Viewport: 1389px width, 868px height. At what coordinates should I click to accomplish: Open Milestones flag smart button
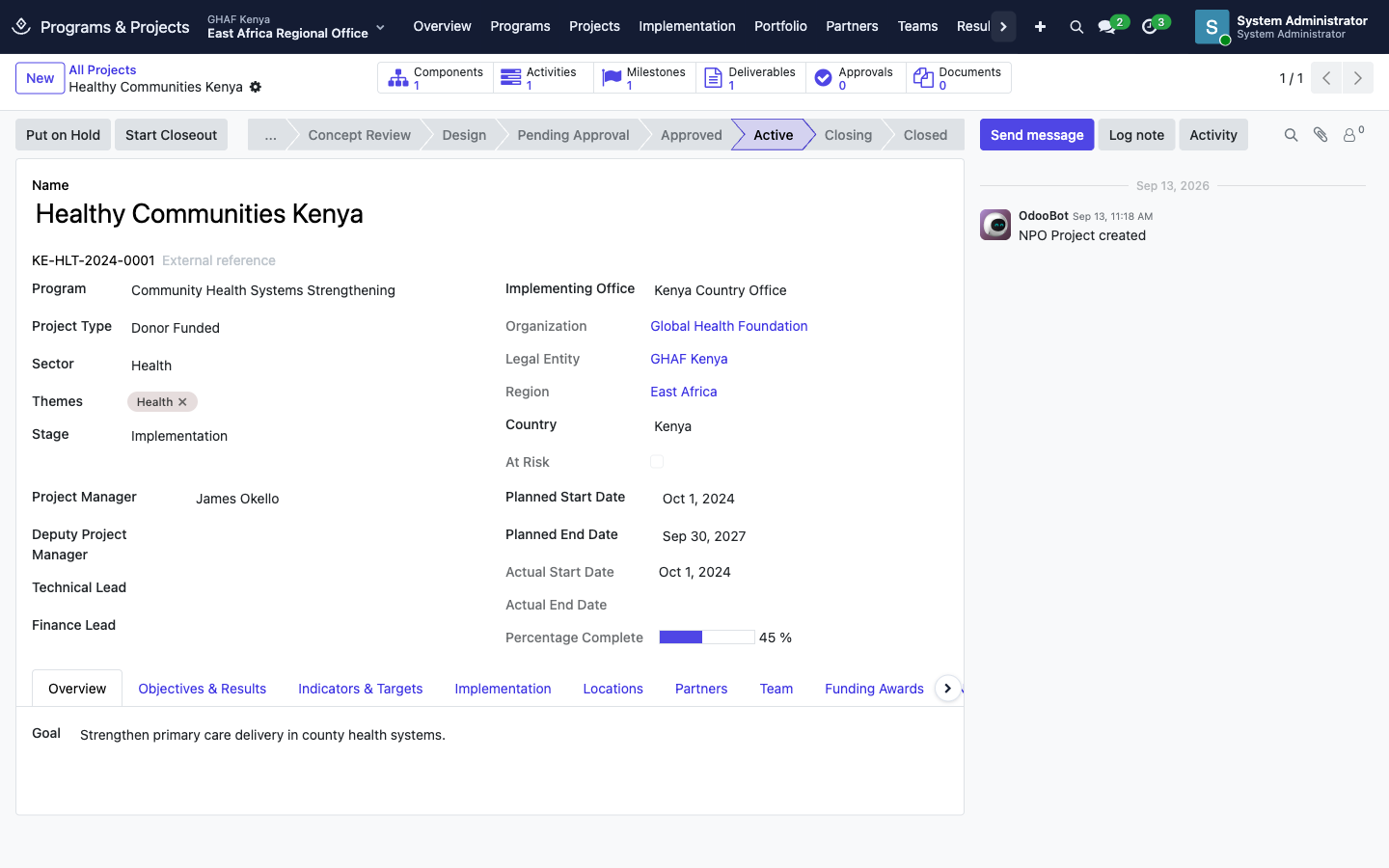point(644,78)
